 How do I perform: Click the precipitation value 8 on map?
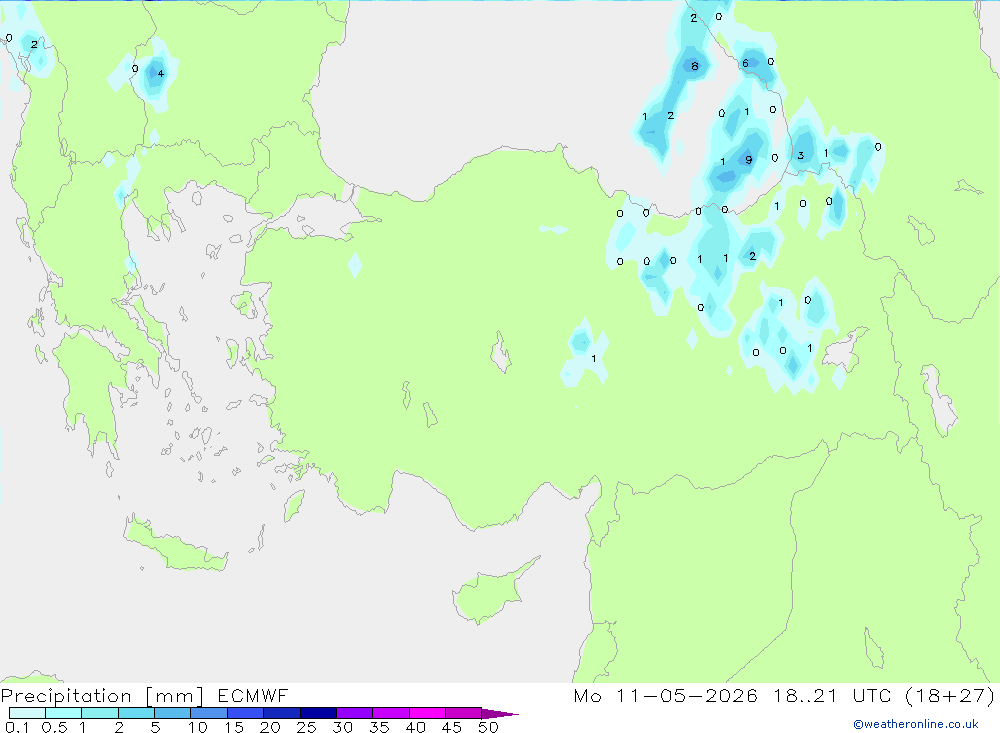coord(695,66)
